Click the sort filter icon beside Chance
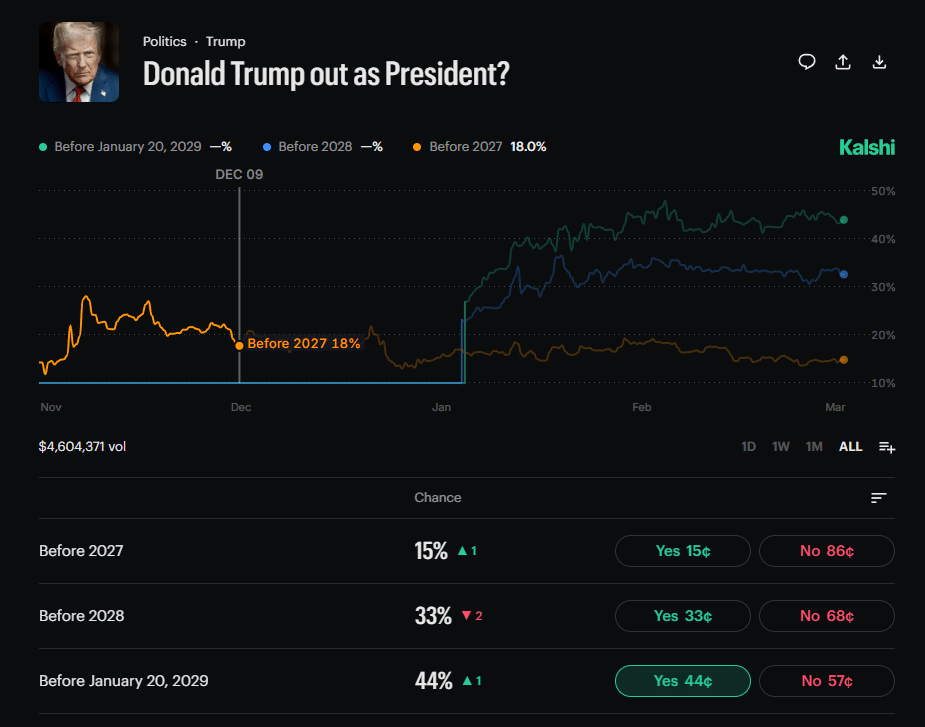The width and height of the screenshot is (925, 727). click(x=879, y=498)
